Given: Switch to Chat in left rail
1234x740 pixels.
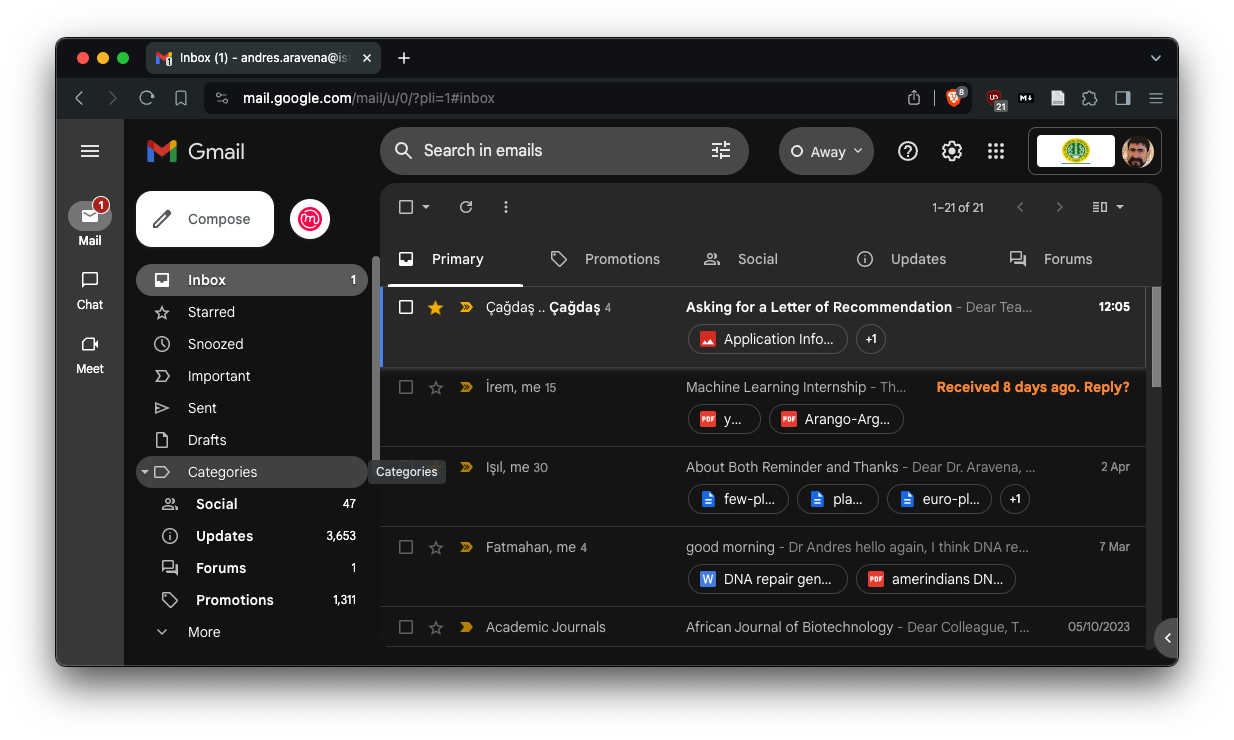Looking at the screenshot, I should click(90, 290).
